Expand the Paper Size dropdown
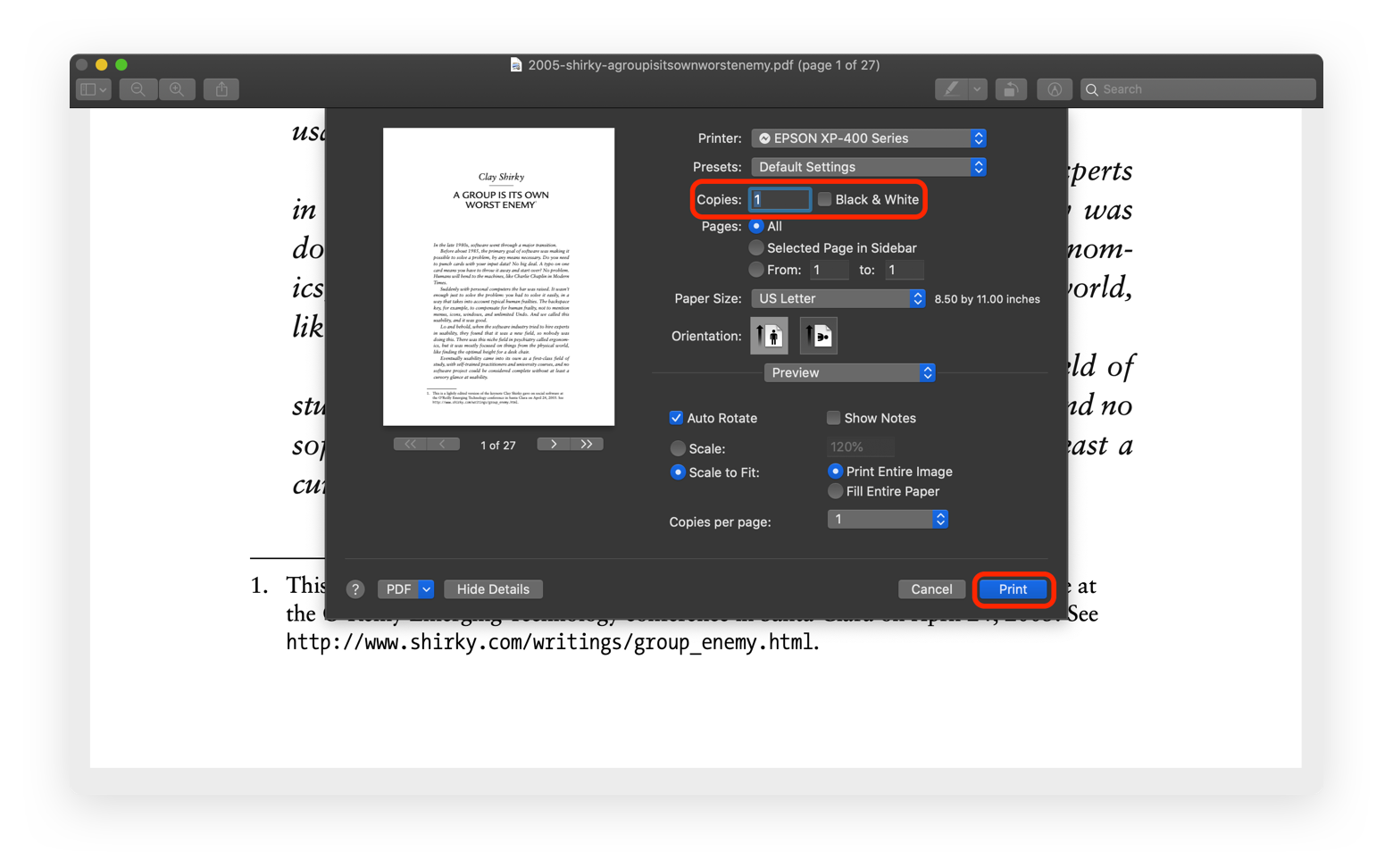The height and width of the screenshot is (868, 1393). pyautogui.click(x=838, y=298)
